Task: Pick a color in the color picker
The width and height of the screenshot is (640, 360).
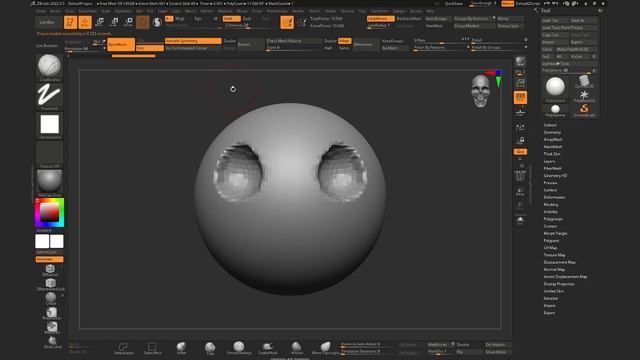Action: click(x=49, y=213)
